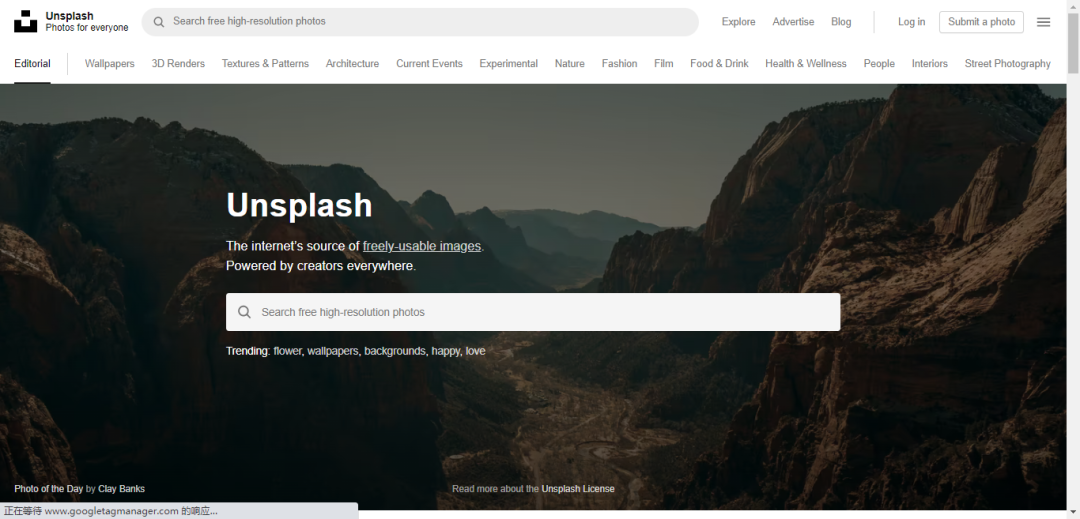Focus the top header search field

[420, 22]
